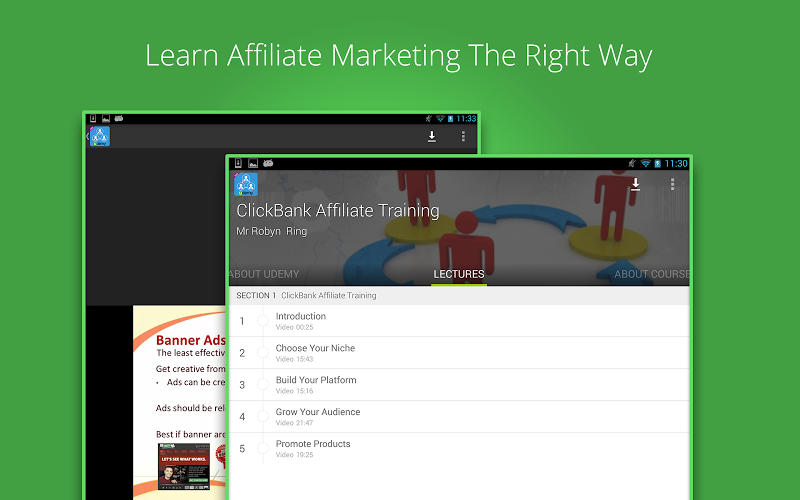
Task: Mark Grow Your Audience progress circle
Action: point(263,416)
